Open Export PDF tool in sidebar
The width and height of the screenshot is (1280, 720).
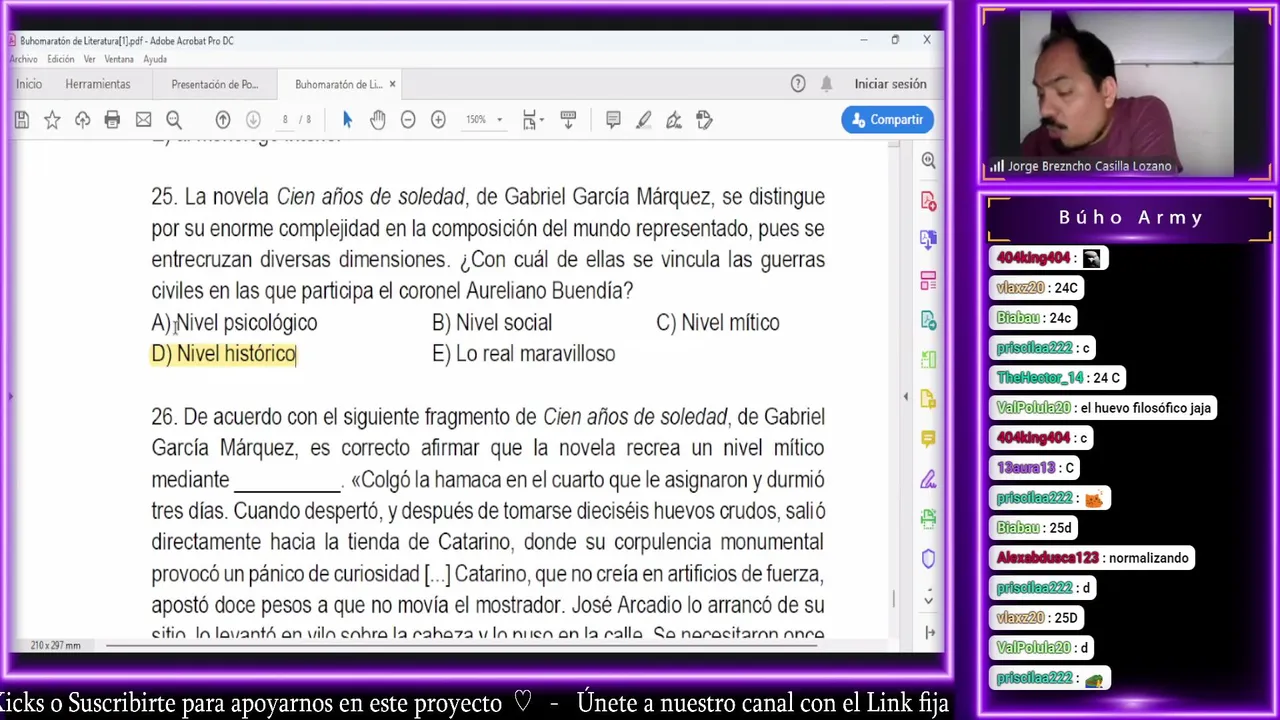coord(928,240)
